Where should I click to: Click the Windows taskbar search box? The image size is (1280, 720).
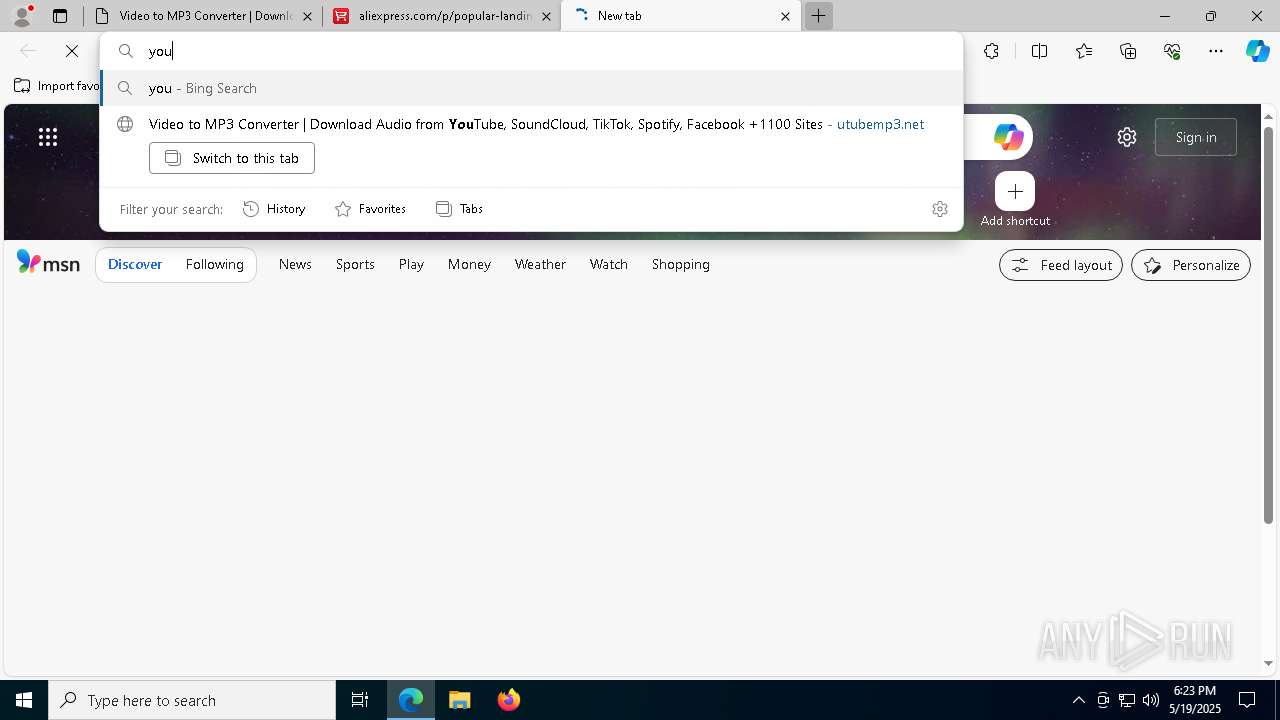click(x=192, y=700)
